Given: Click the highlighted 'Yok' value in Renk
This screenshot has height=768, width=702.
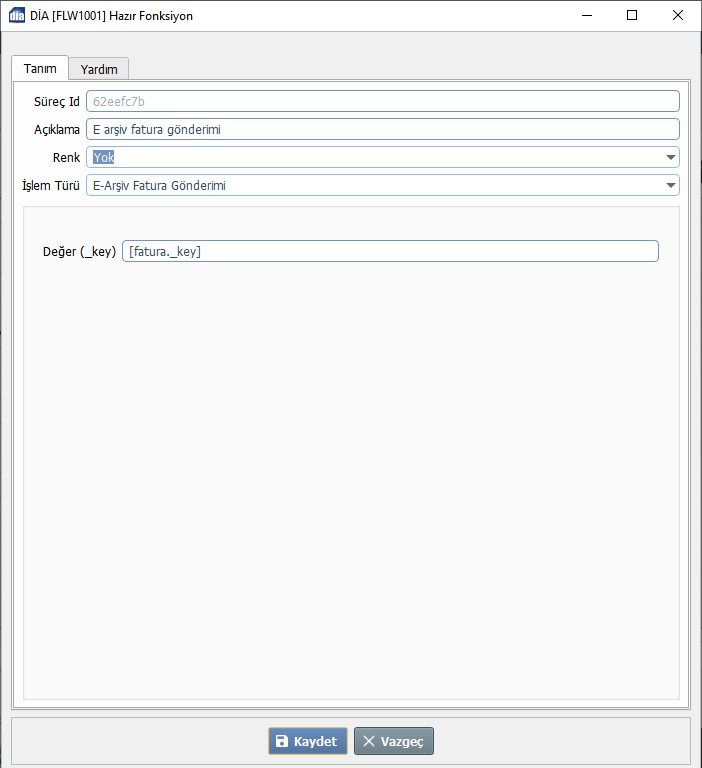Looking at the screenshot, I should click(104, 157).
